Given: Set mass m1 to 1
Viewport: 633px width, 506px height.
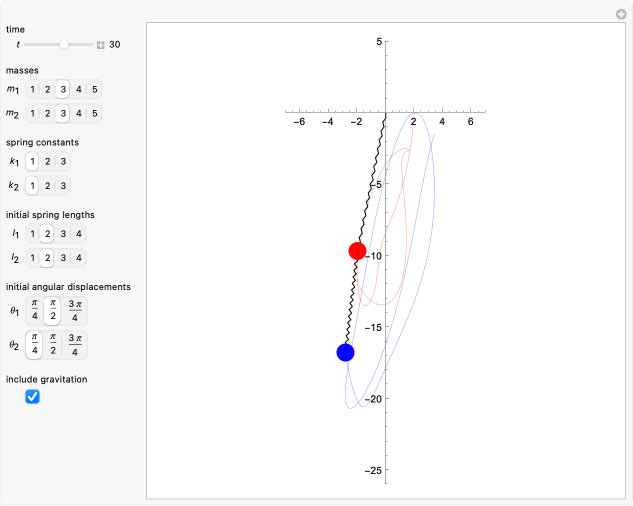Looking at the screenshot, I should pyautogui.click(x=32, y=89).
